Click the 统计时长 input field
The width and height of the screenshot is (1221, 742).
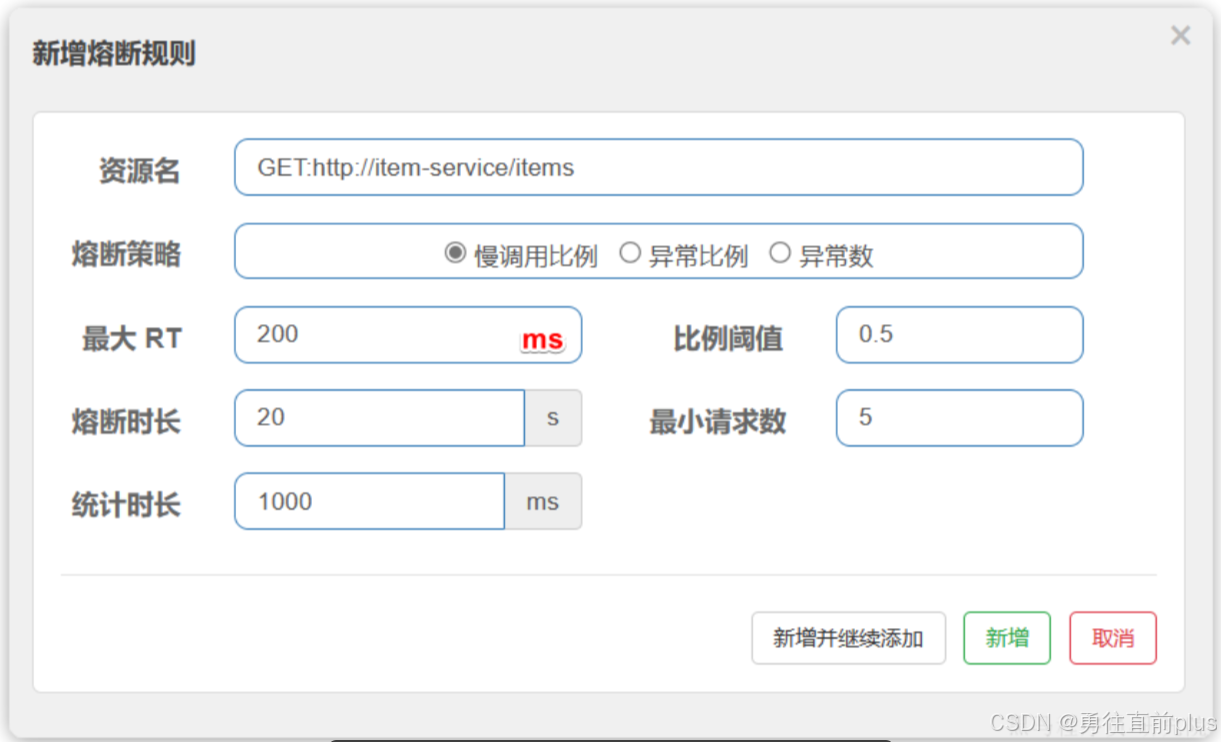370,501
